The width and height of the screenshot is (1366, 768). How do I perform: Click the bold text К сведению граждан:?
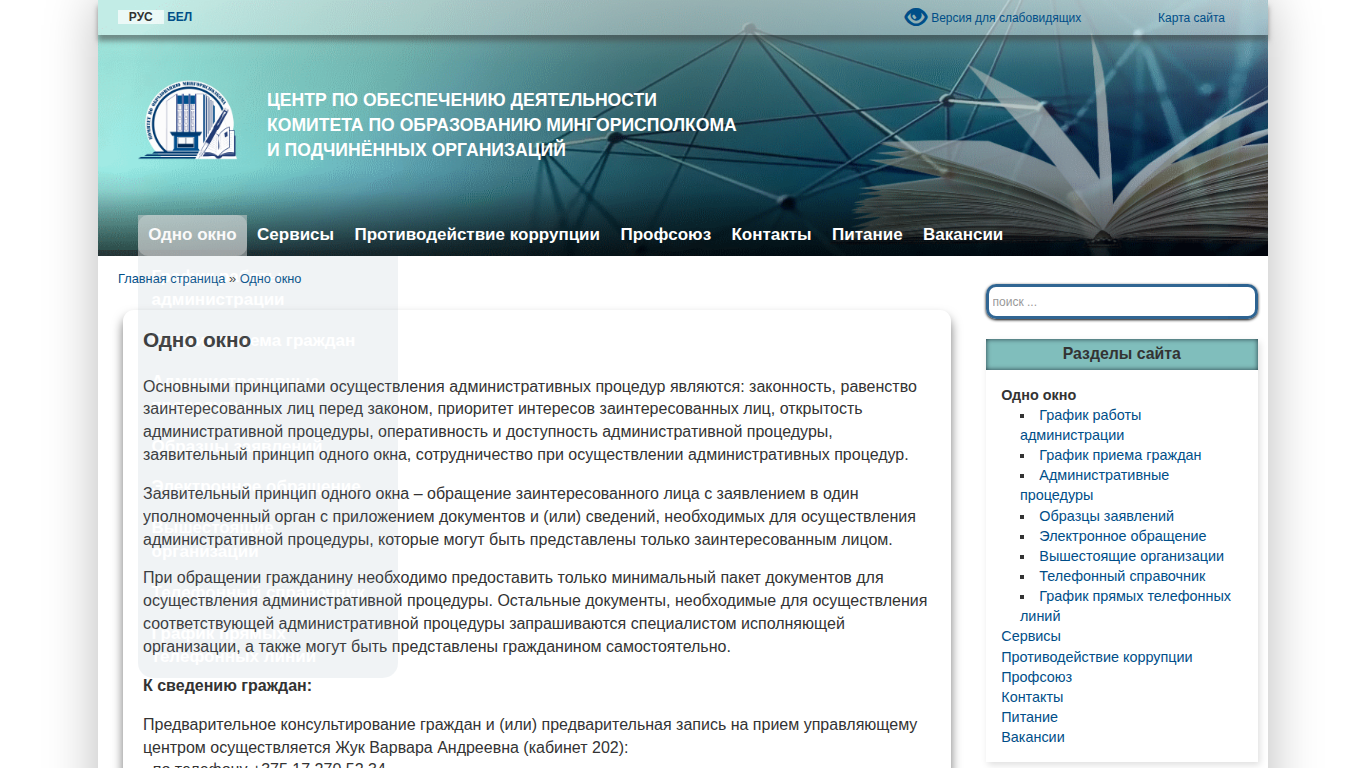228,686
